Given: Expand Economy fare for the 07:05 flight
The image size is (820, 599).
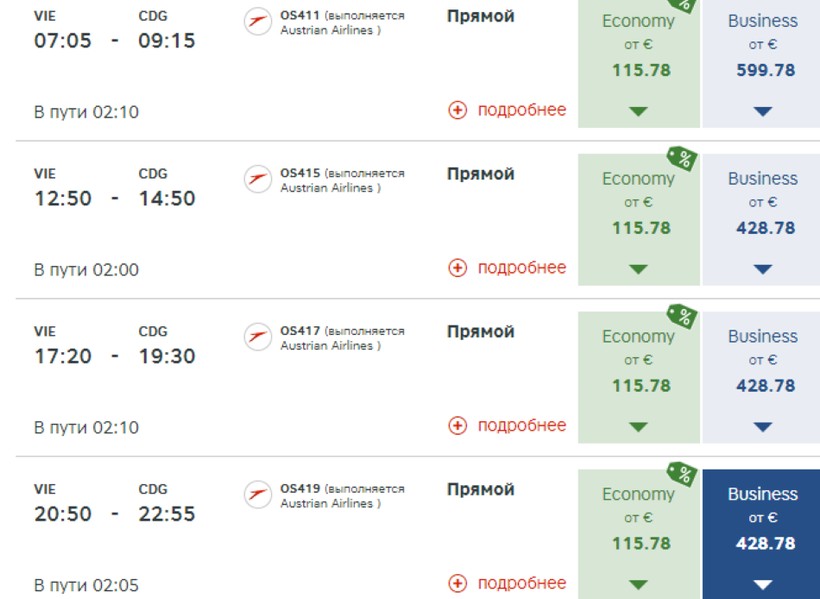Looking at the screenshot, I should coord(639,111).
